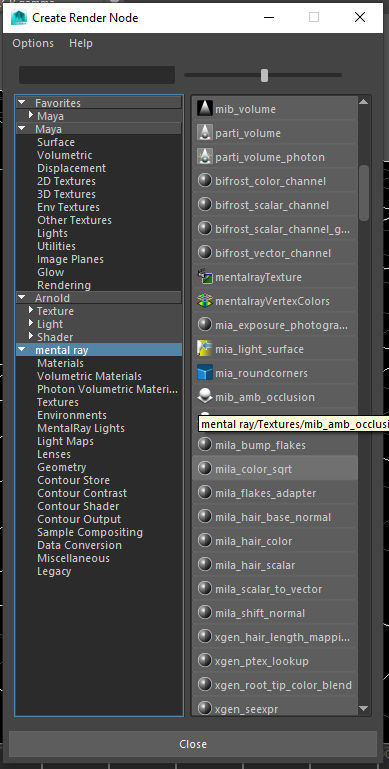Screen dimensions: 389x769
Task: Select the Sample Compositing category
Action: 90,532
